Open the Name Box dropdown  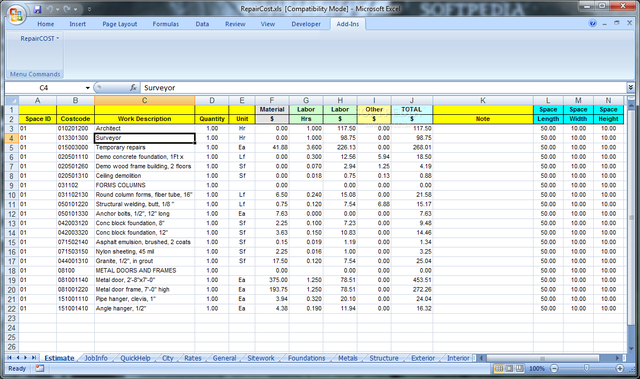87,88
